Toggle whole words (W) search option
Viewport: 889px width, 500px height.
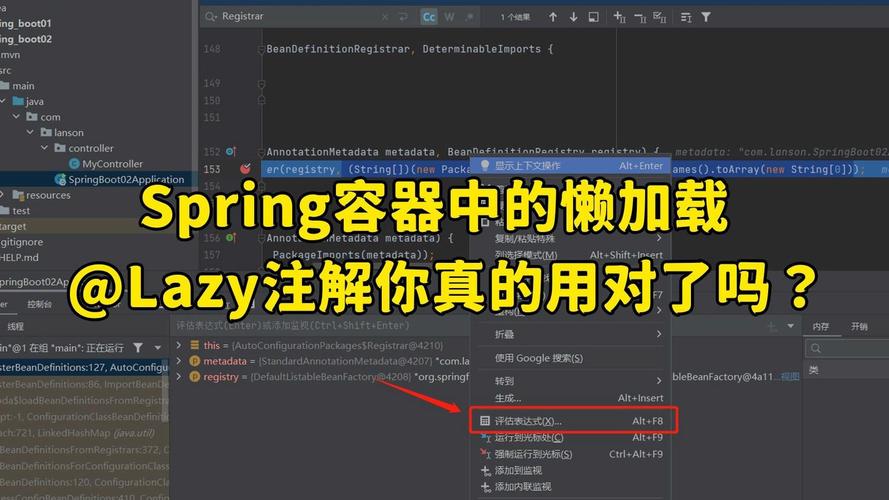[449, 17]
